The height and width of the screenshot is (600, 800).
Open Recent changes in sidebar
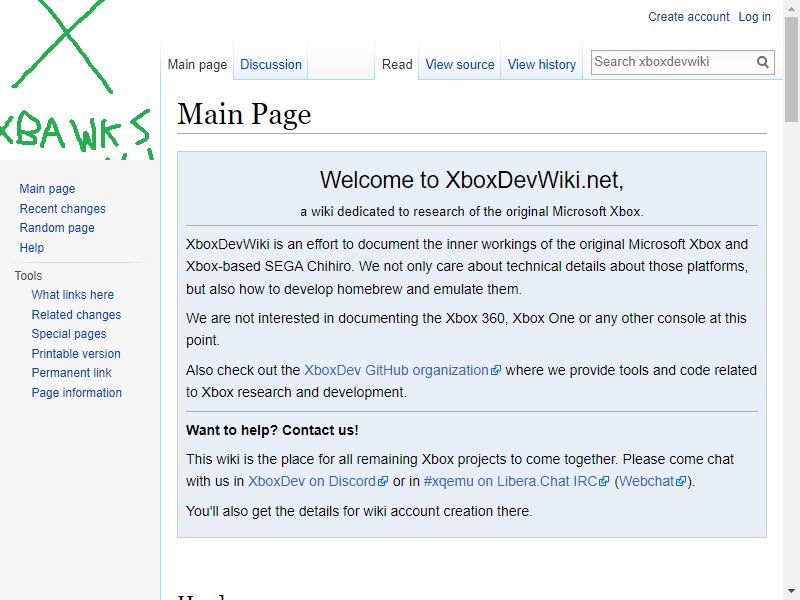pyautogui.click(x=62, y=209)
